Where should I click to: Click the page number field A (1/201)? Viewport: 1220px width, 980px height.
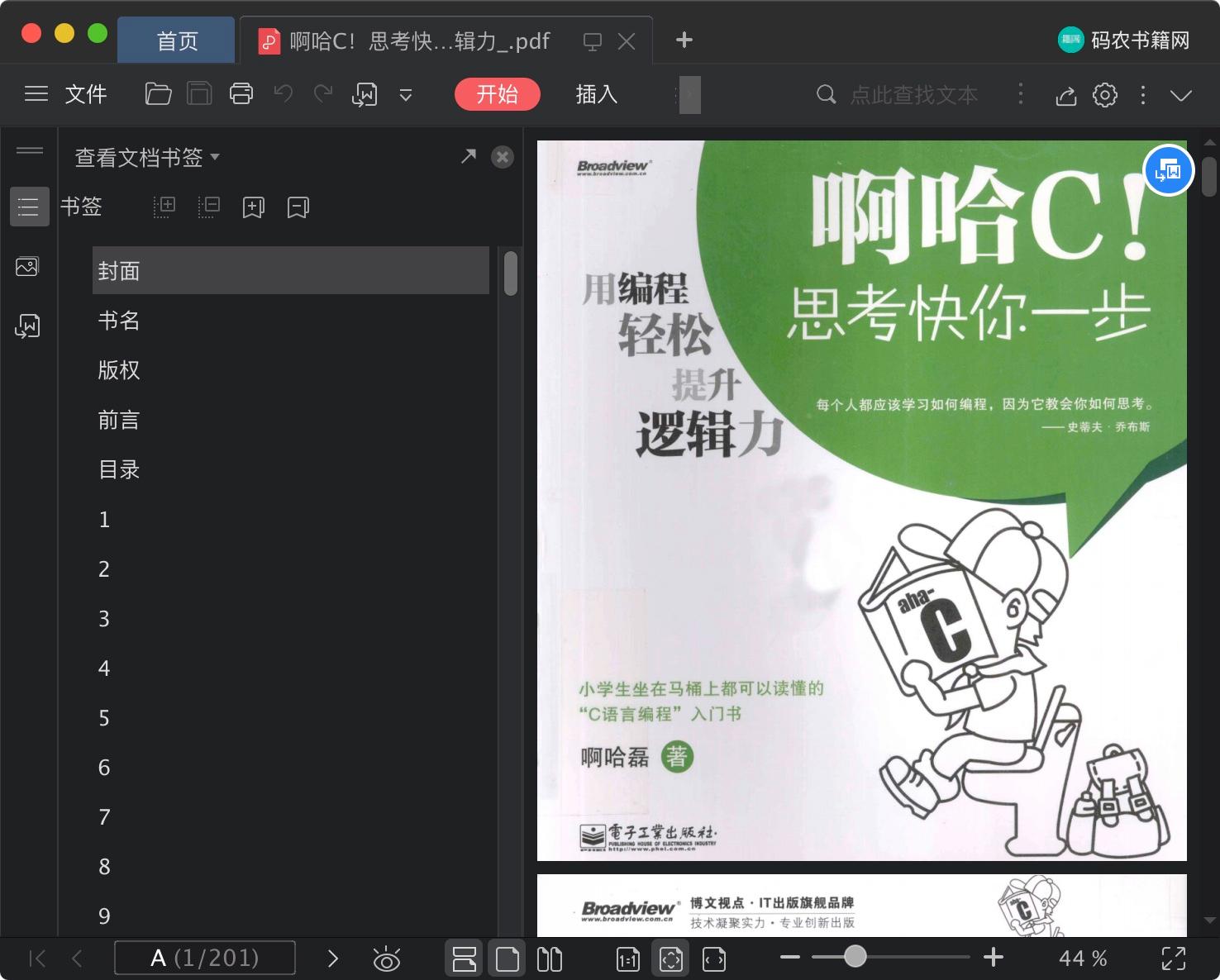pyautogui.click(x=205, y=958)
